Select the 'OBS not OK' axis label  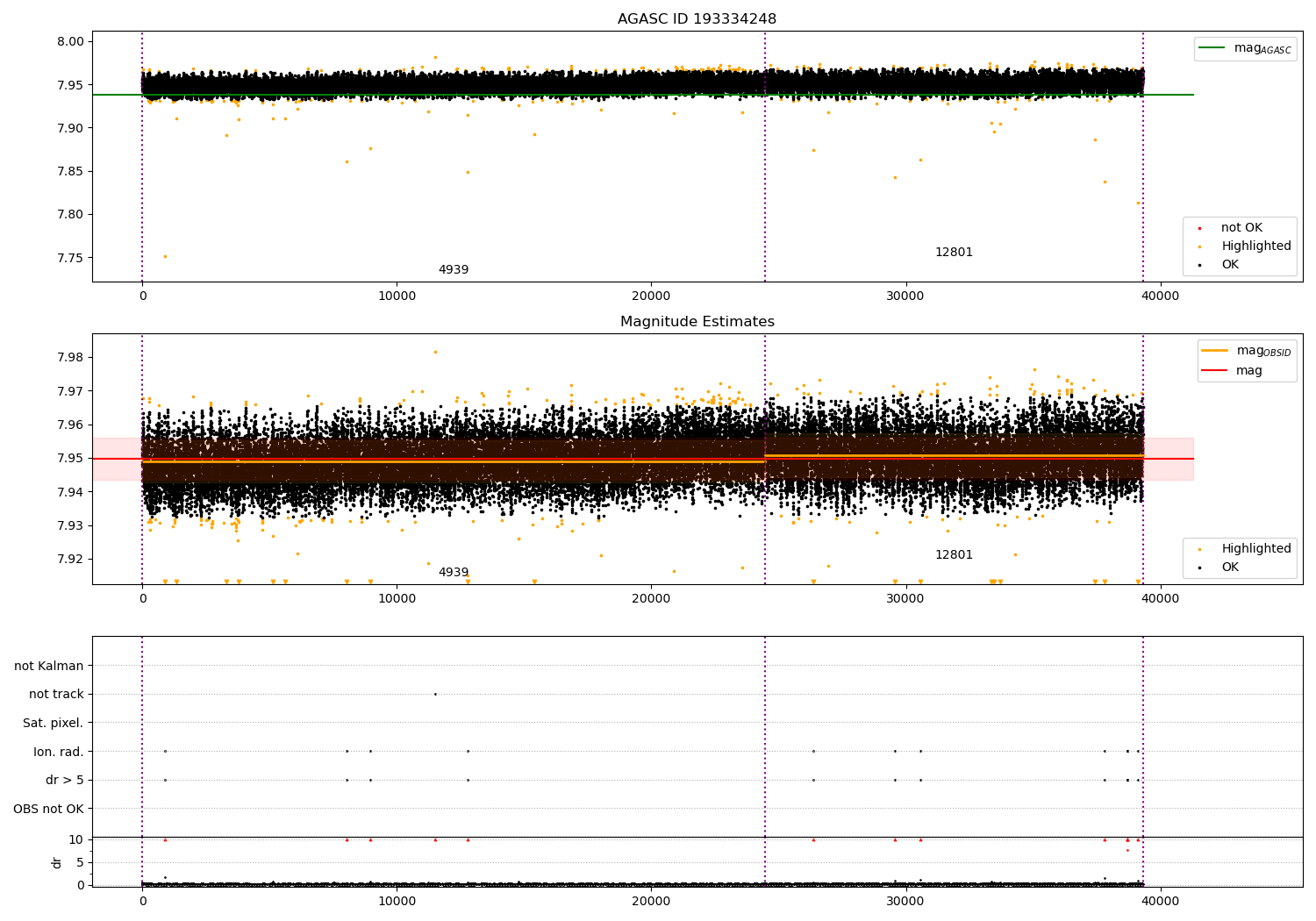tap(48, 809)
